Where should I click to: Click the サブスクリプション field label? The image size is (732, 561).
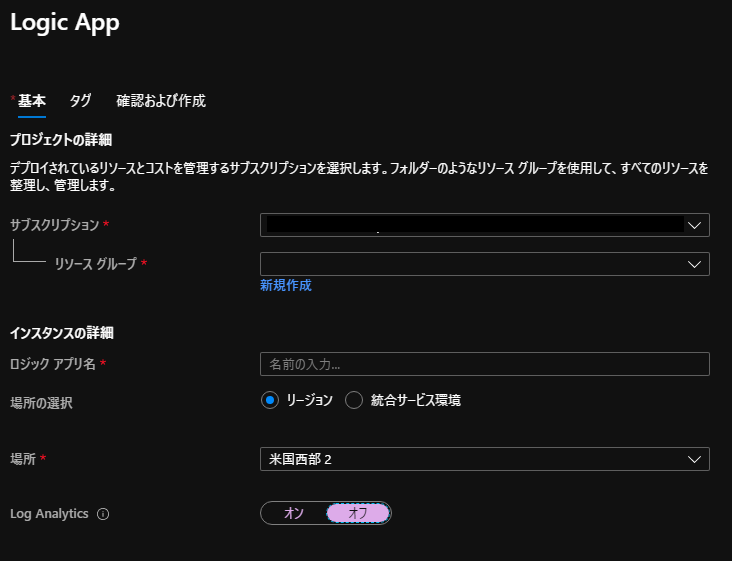[55, 225]
